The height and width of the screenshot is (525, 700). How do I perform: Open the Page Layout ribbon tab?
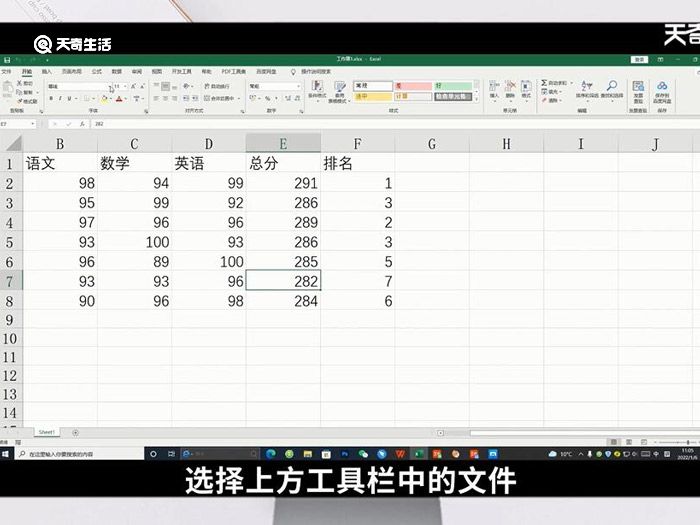coord(71,71)
